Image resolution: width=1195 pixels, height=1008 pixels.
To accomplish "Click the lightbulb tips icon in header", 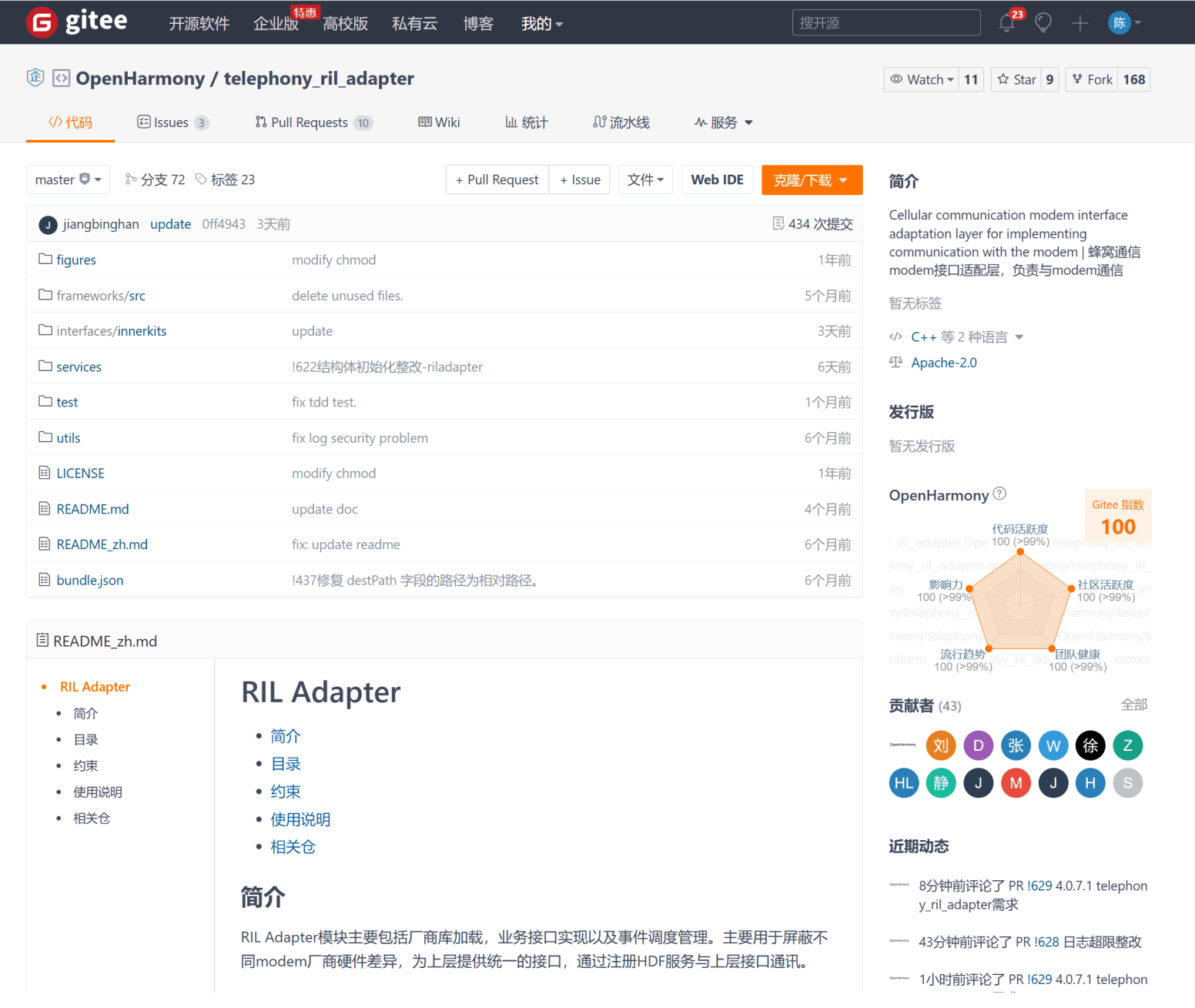I will 1043,22.
